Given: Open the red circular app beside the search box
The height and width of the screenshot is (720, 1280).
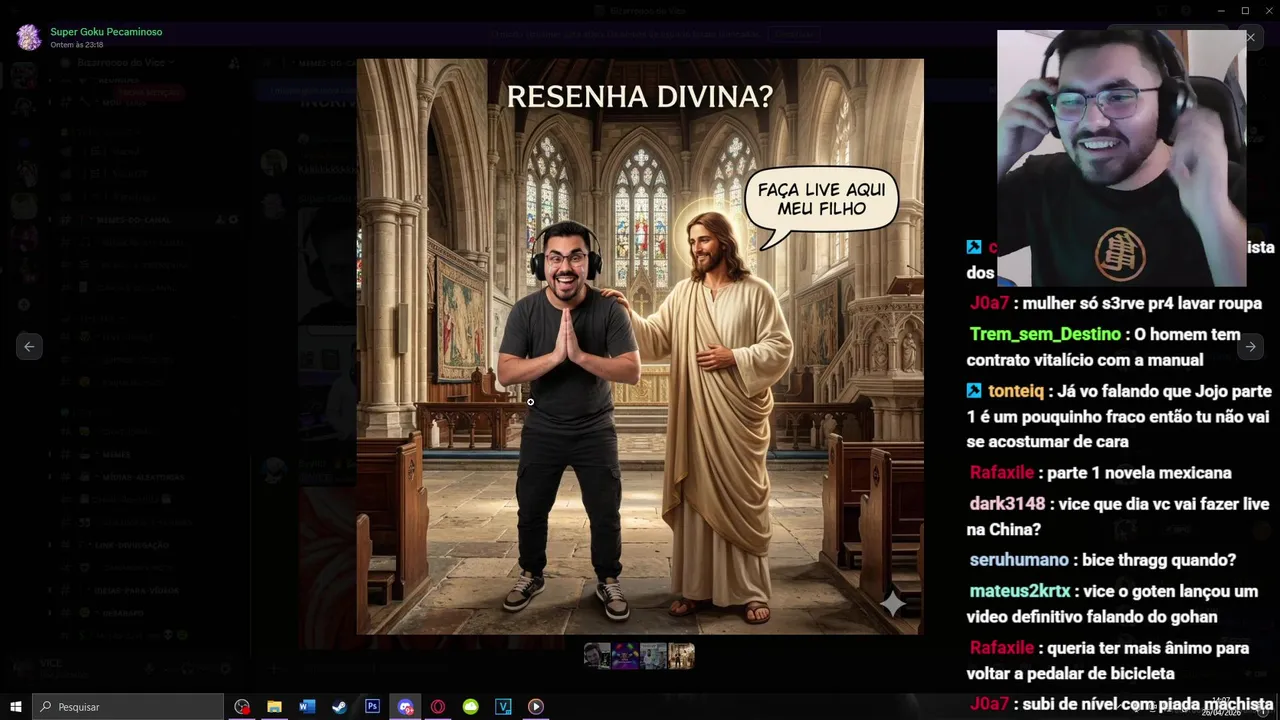Looking at the screenshot, I should (x=242, y=707).
